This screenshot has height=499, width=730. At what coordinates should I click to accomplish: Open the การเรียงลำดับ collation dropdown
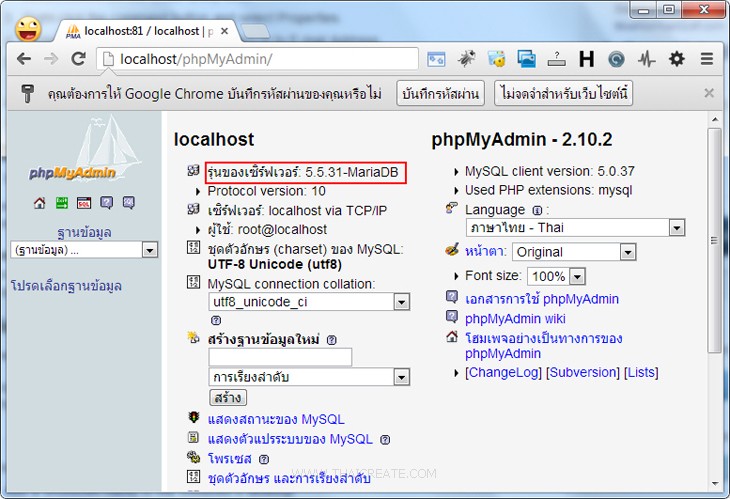(x=309, y=377)
